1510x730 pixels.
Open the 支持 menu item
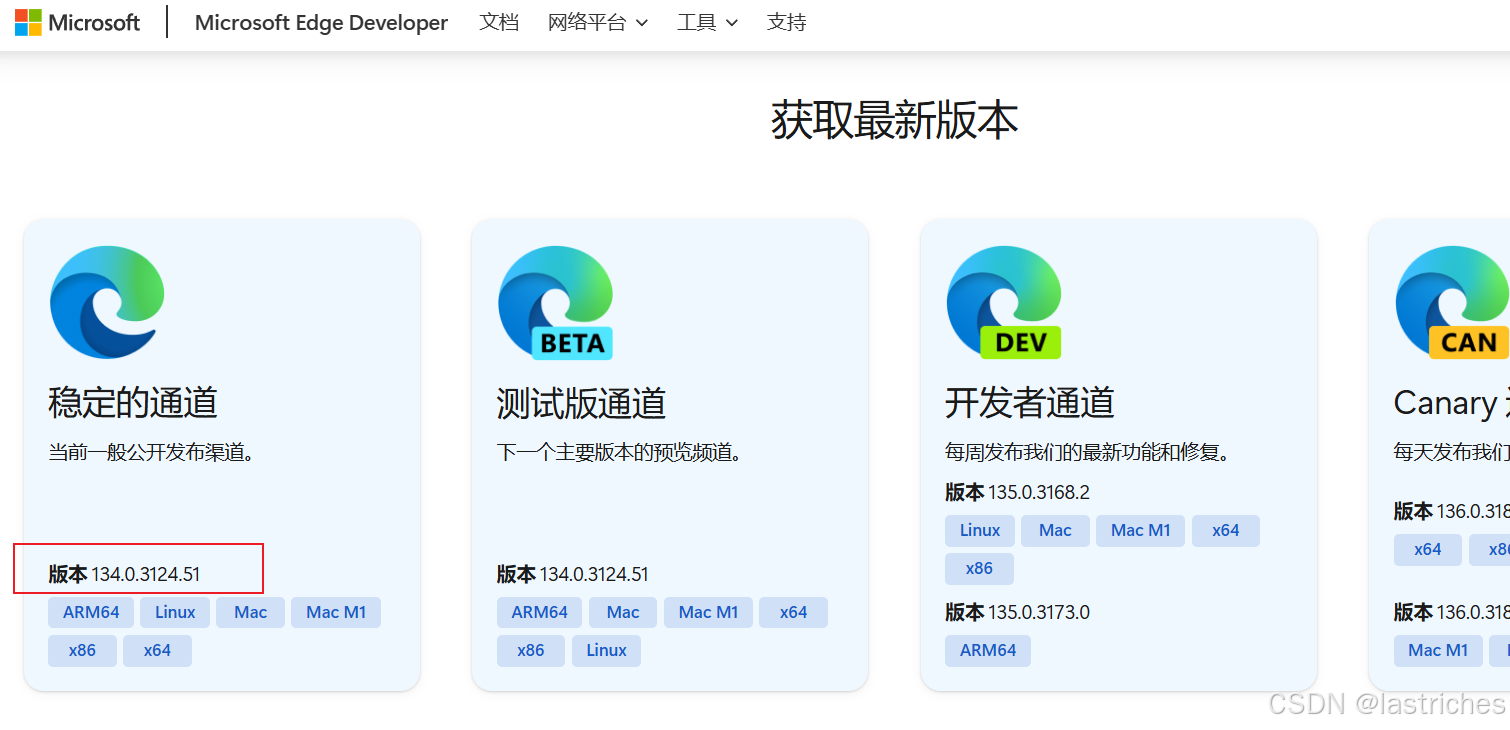click(787, 22)
